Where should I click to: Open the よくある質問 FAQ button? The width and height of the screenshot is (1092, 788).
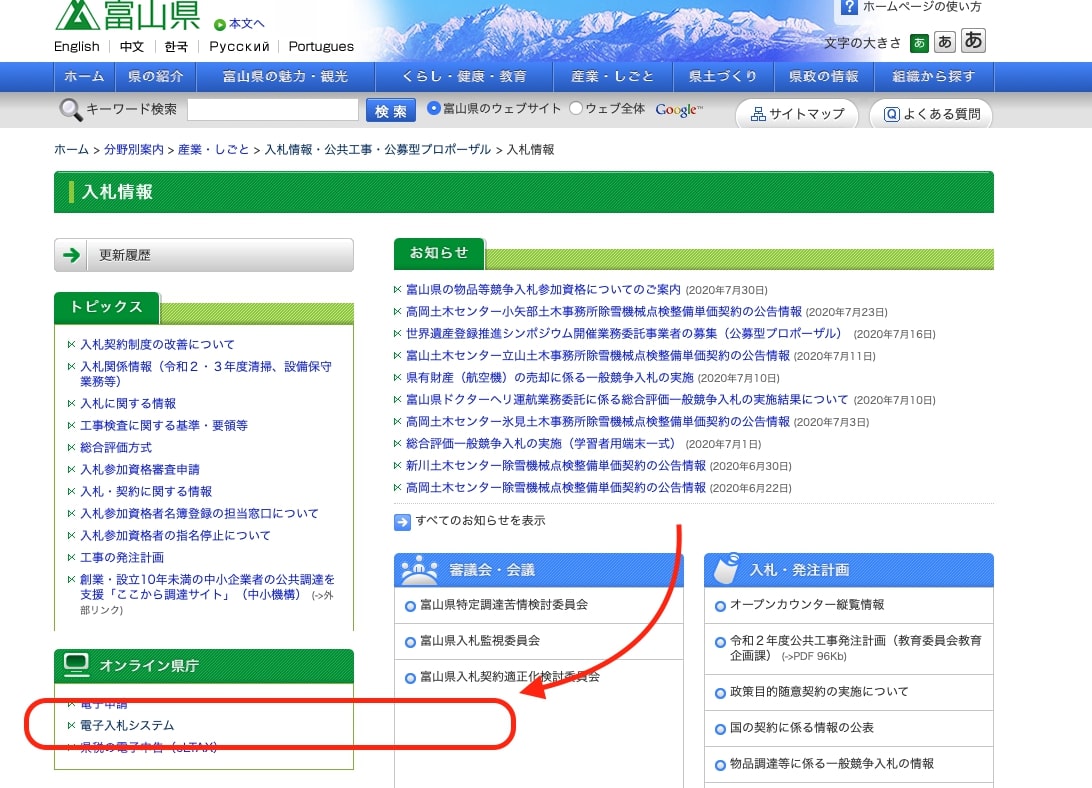pos(931,114)
